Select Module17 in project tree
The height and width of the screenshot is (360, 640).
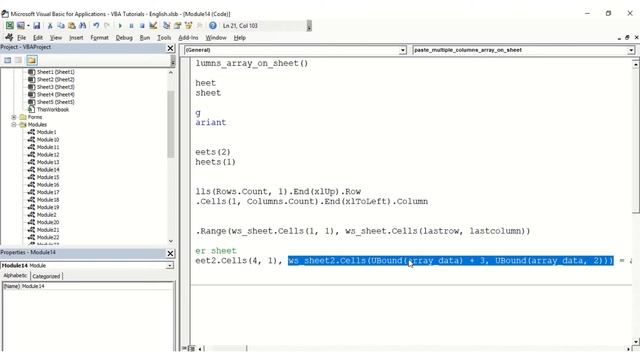pyautogui.click(x=48, y=192)
